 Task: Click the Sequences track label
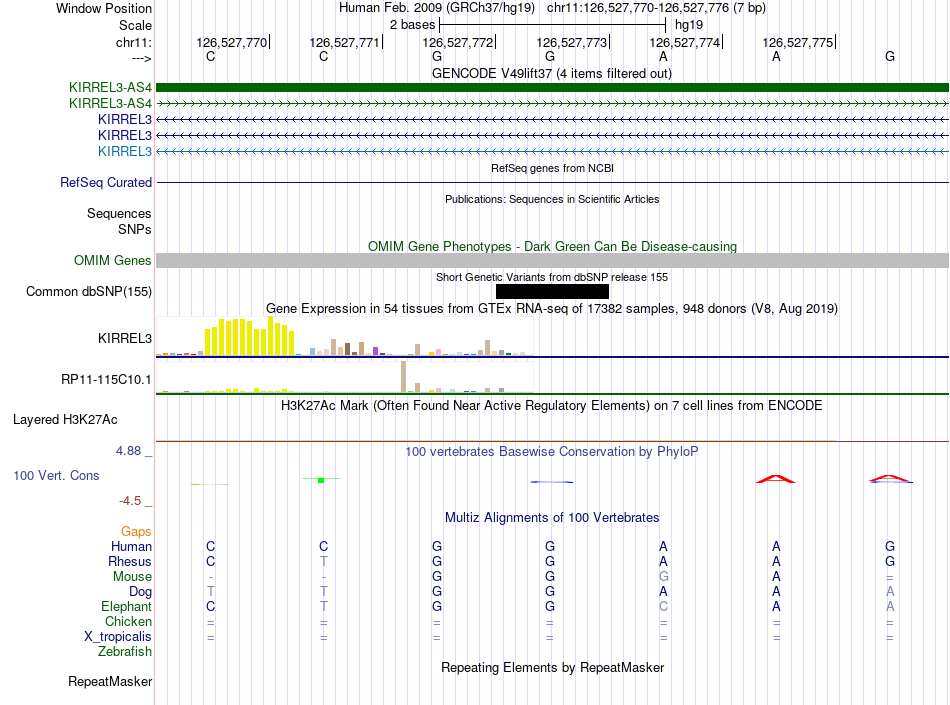tap(119, 214)
